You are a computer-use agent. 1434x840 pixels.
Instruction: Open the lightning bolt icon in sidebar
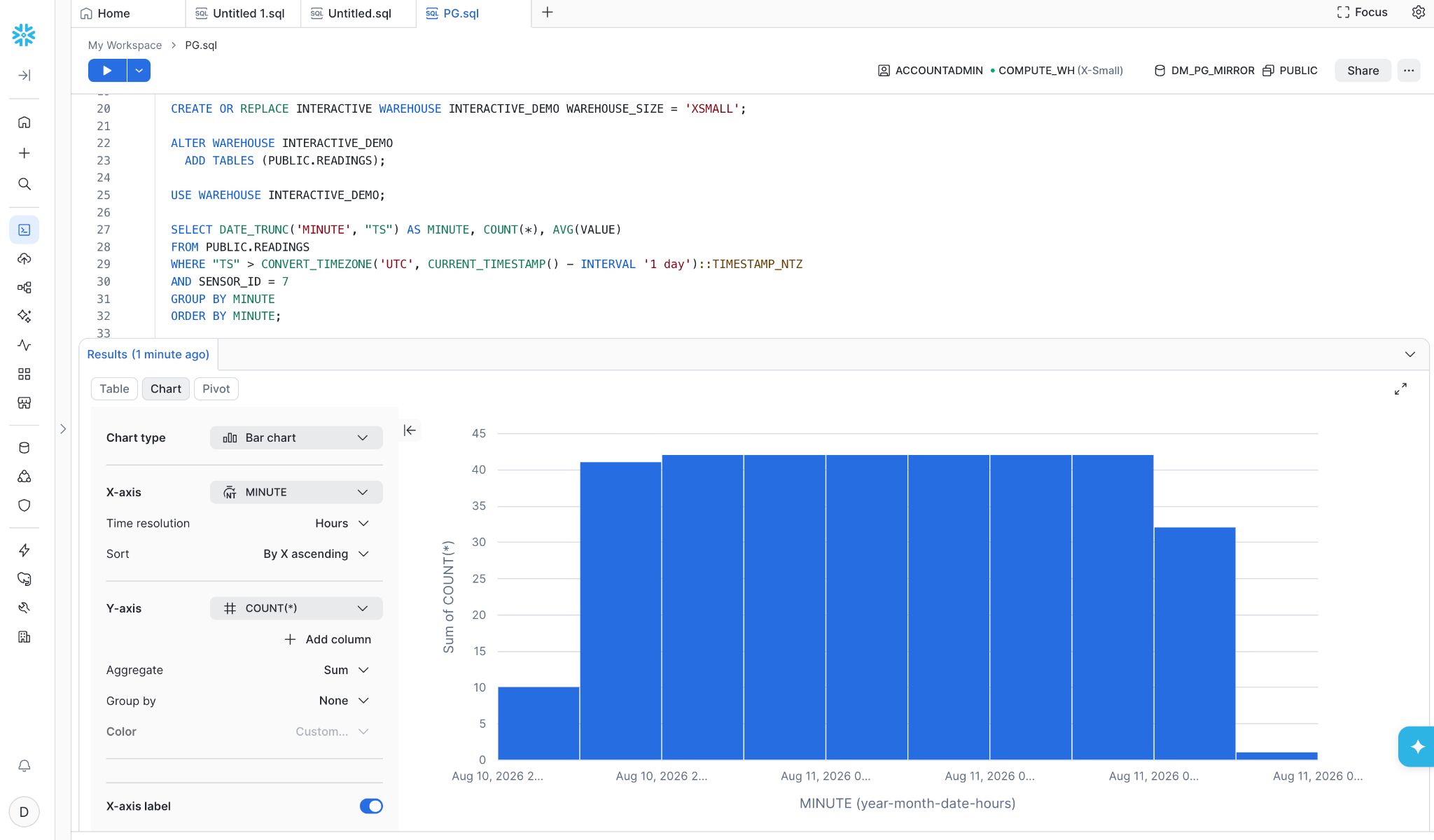coord(25,550)
